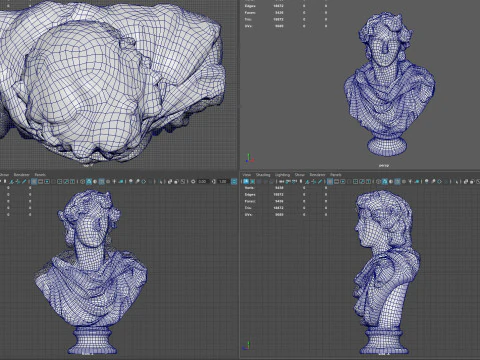Click Gamma icon in bottom-left panel toolbar
Screen dimensions: 480x360
coord(214,182)
